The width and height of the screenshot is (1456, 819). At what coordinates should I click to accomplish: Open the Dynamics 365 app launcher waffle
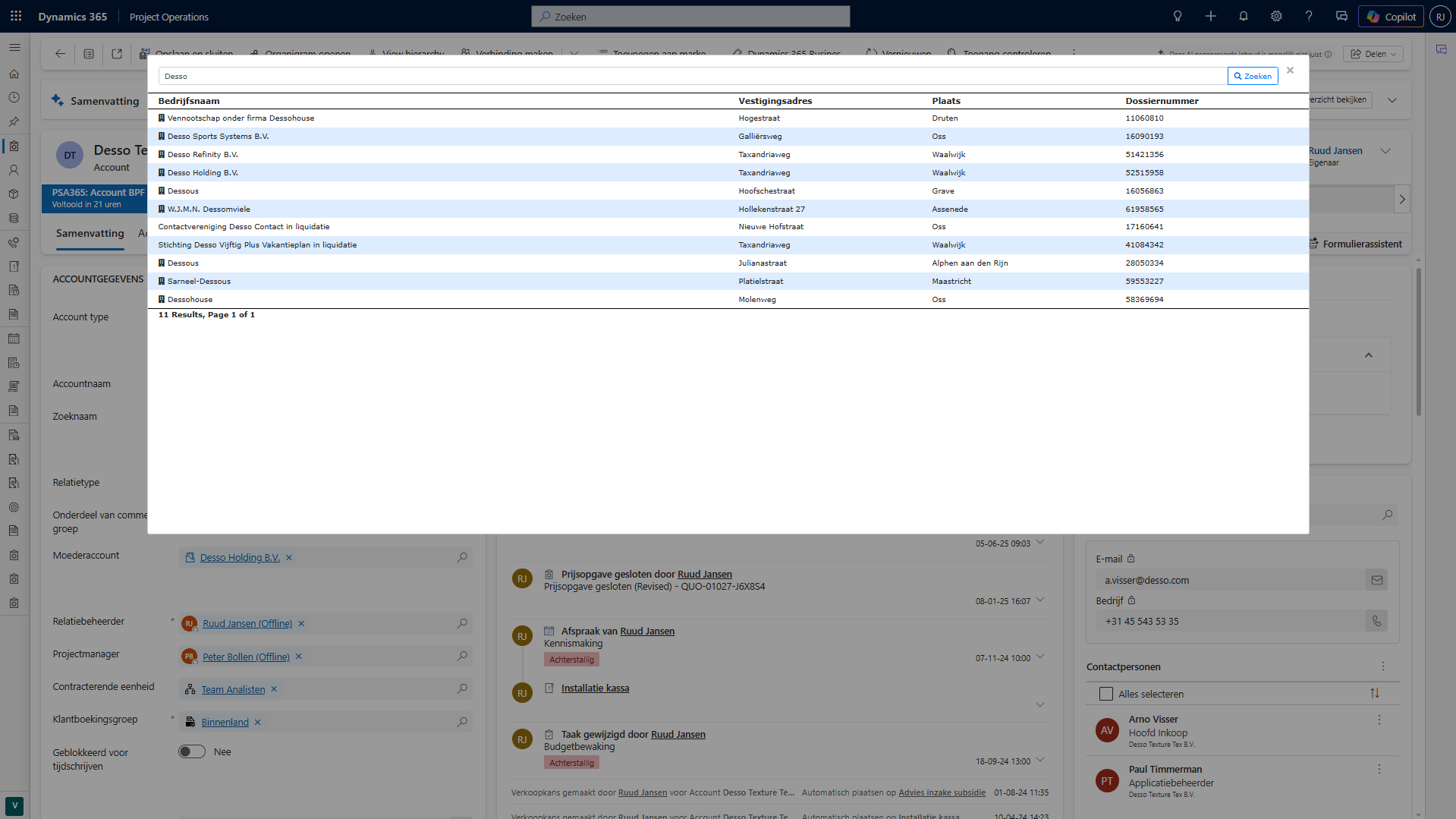pos(16,16)
